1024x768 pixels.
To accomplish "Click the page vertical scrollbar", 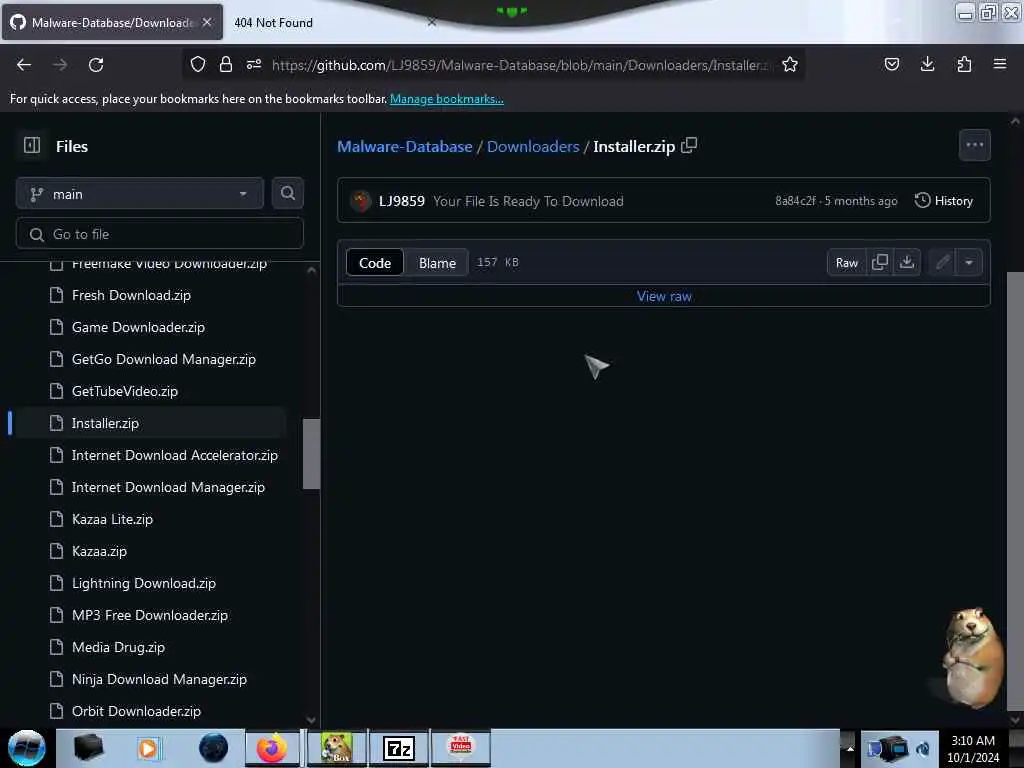I will click(1015, 490).
